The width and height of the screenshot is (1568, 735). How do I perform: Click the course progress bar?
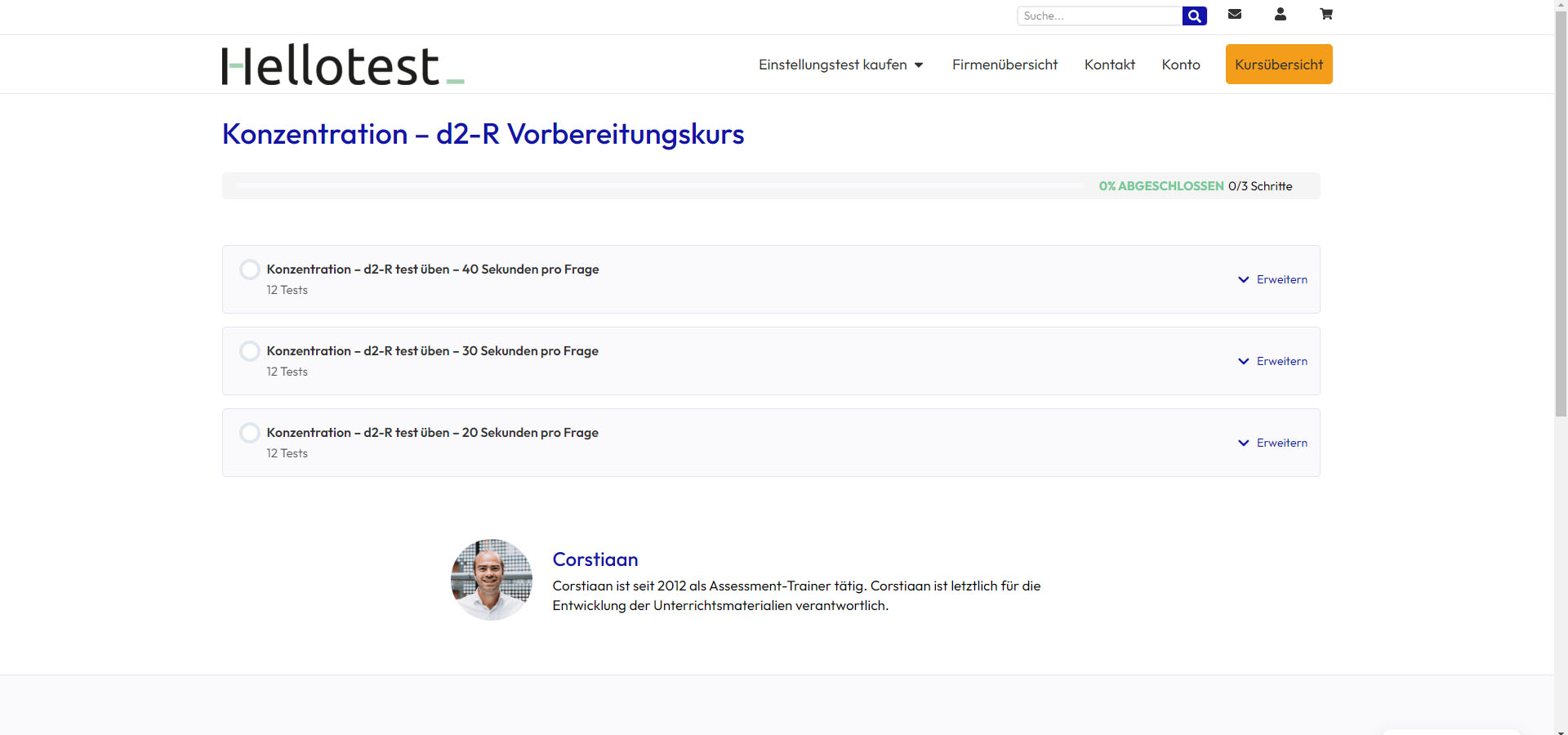(x=660, y=186)
